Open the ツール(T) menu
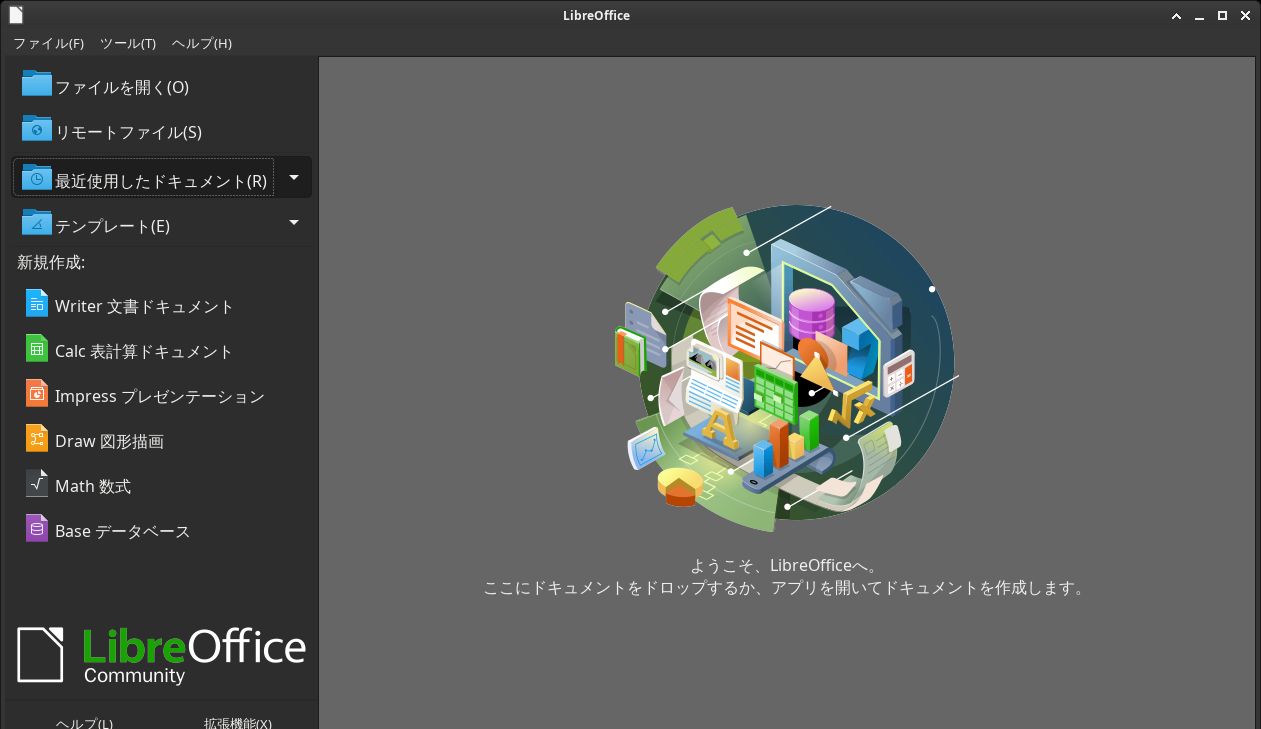Image resolution: width=1261 pixels, height=729 pixels. tap(128, 43)
